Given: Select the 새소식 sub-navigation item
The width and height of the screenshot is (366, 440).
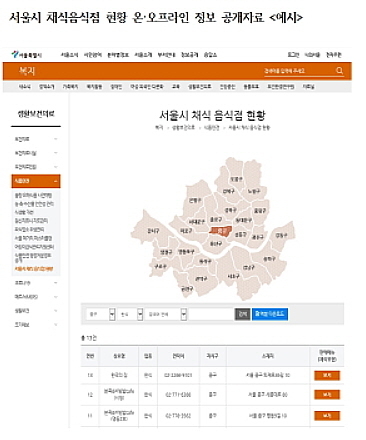Looking at the screenshot, I should (24, 87).
